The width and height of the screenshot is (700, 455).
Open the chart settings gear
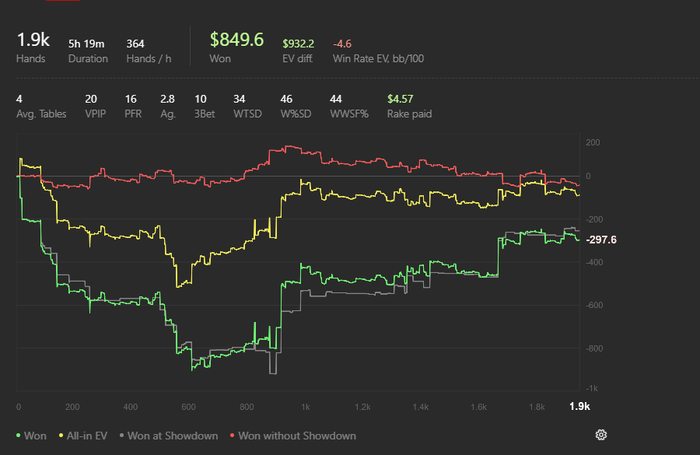pyautogui.click(x=601, y=435)
